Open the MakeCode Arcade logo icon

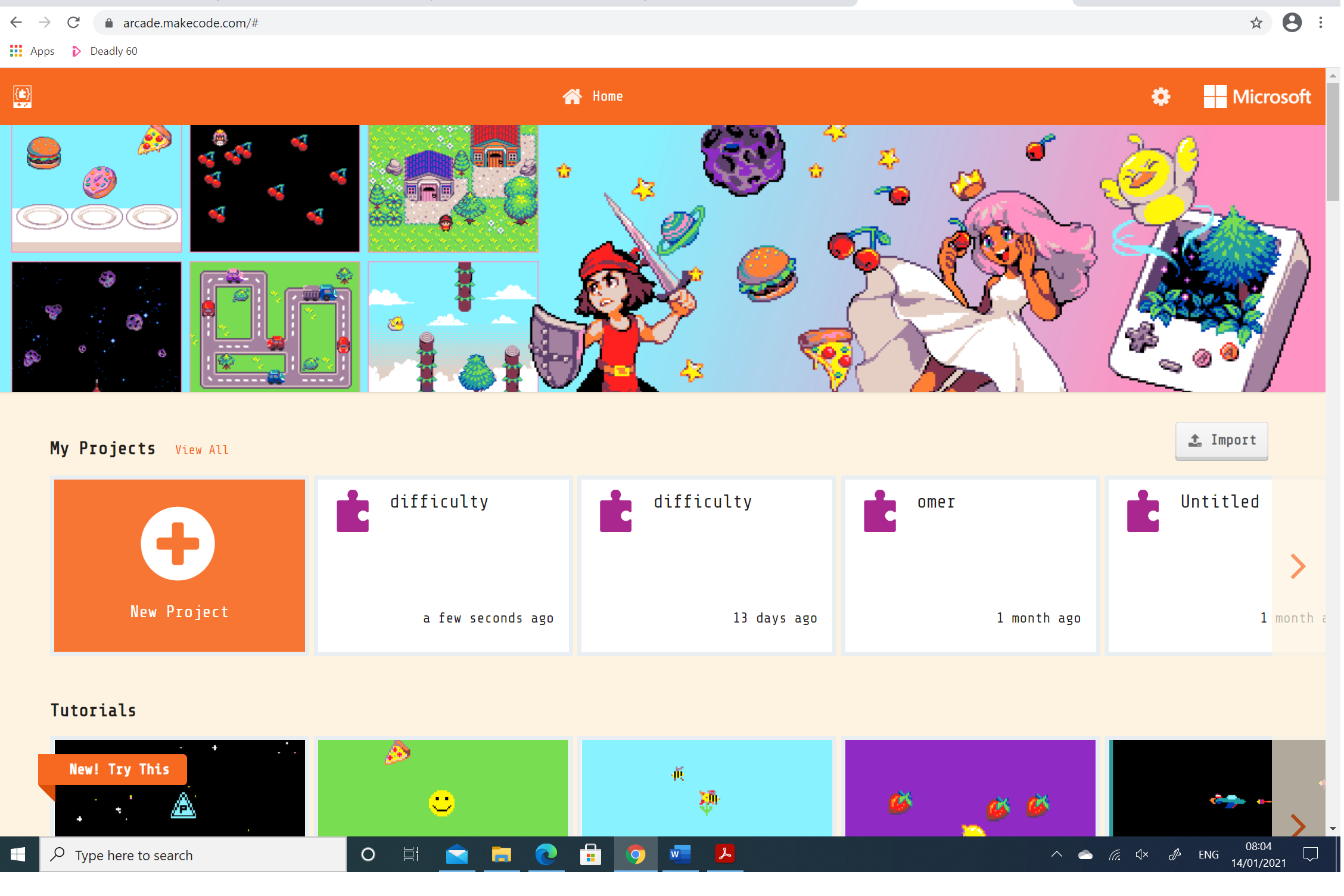(x=21, y=96)
